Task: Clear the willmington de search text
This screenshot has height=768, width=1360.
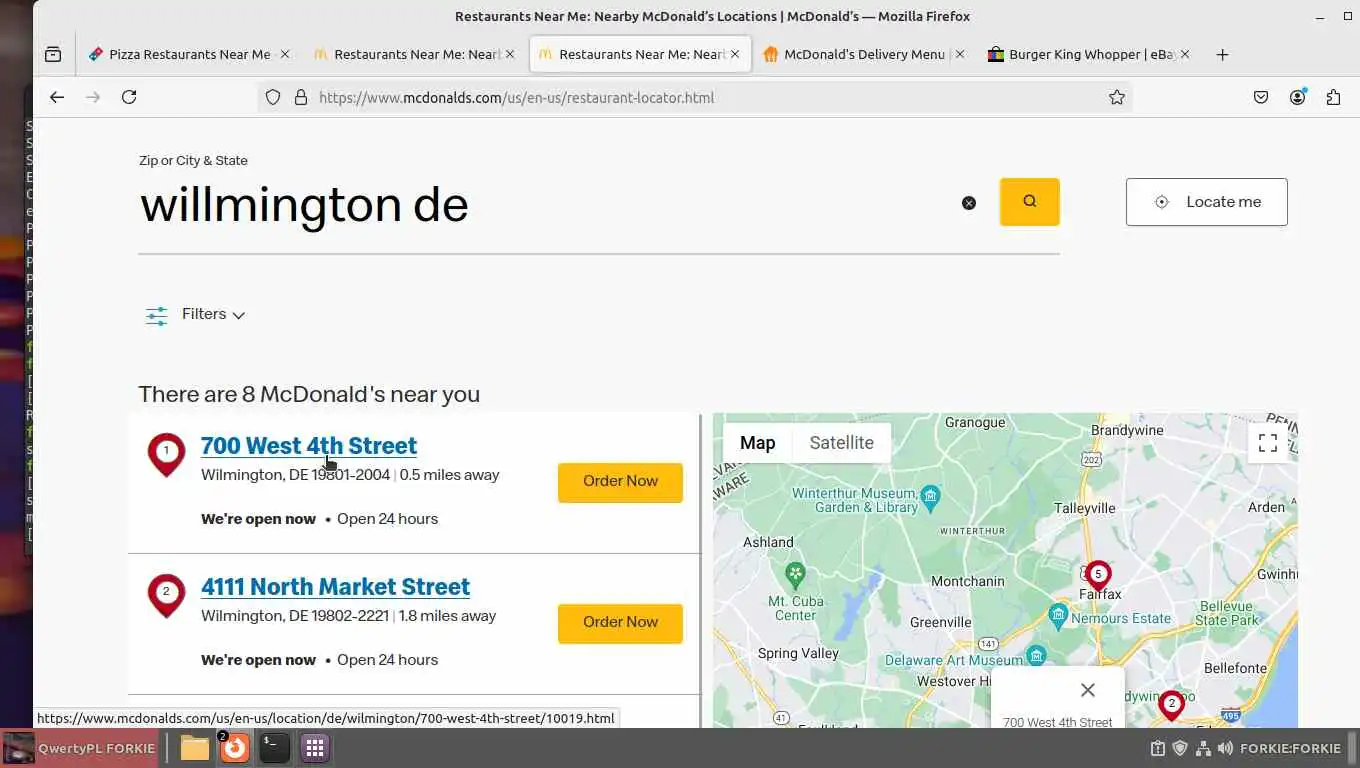Action: 968,203
